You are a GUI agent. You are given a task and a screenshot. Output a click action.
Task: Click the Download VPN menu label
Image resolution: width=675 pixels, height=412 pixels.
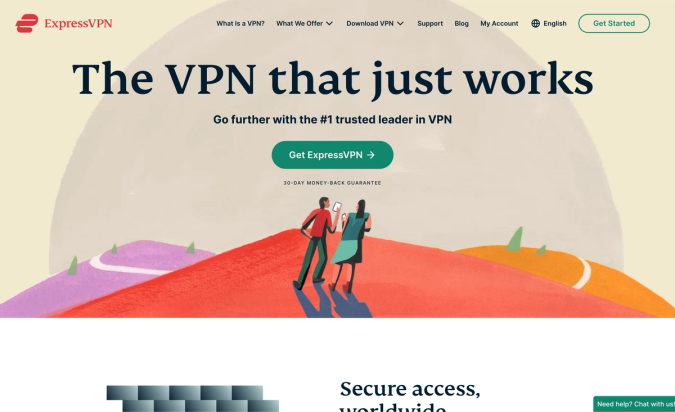coord(370,23)
